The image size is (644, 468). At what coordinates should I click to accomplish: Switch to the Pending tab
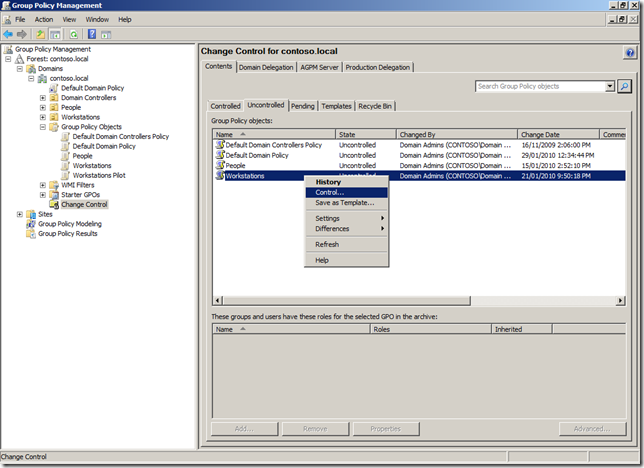[302, 105]
